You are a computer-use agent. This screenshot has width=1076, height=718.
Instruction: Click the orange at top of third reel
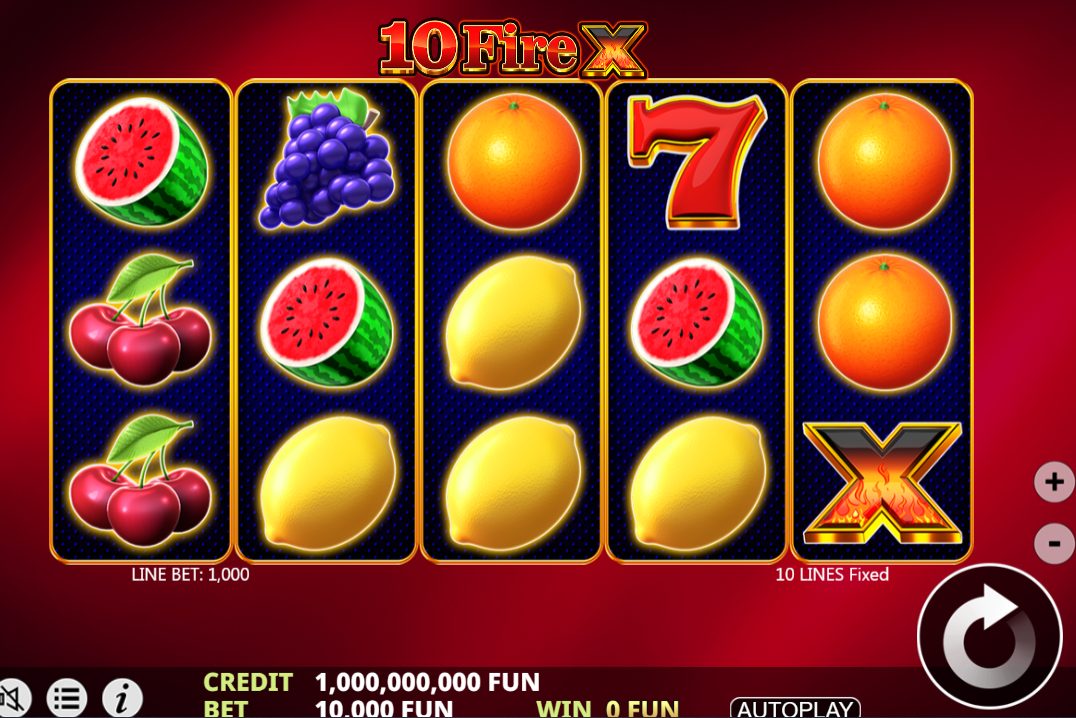514,161
